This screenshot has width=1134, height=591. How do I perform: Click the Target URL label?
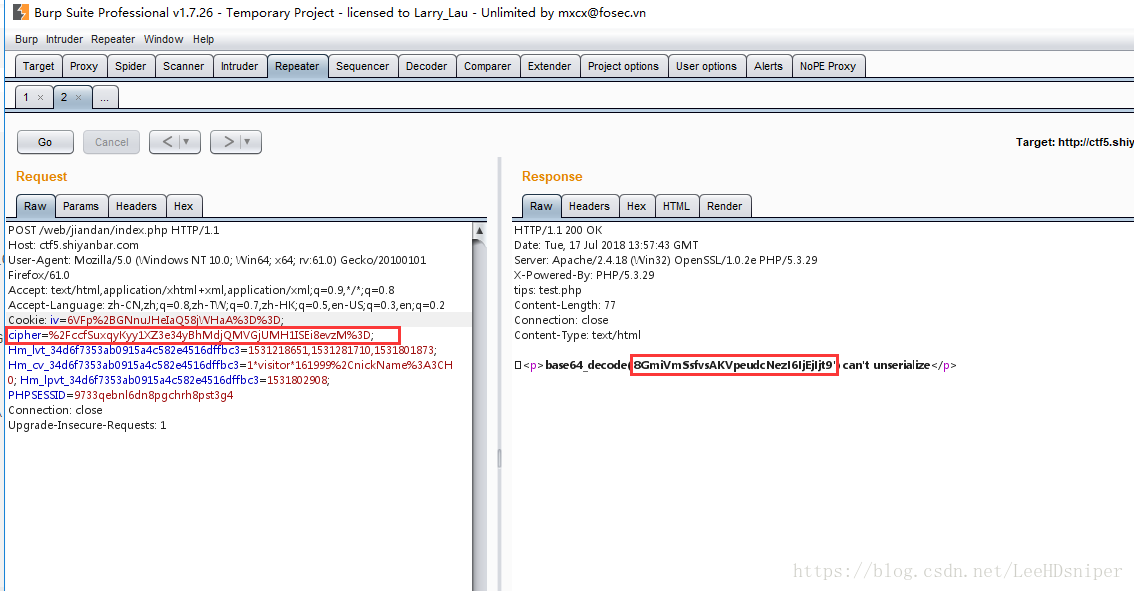coord(1075,142)
